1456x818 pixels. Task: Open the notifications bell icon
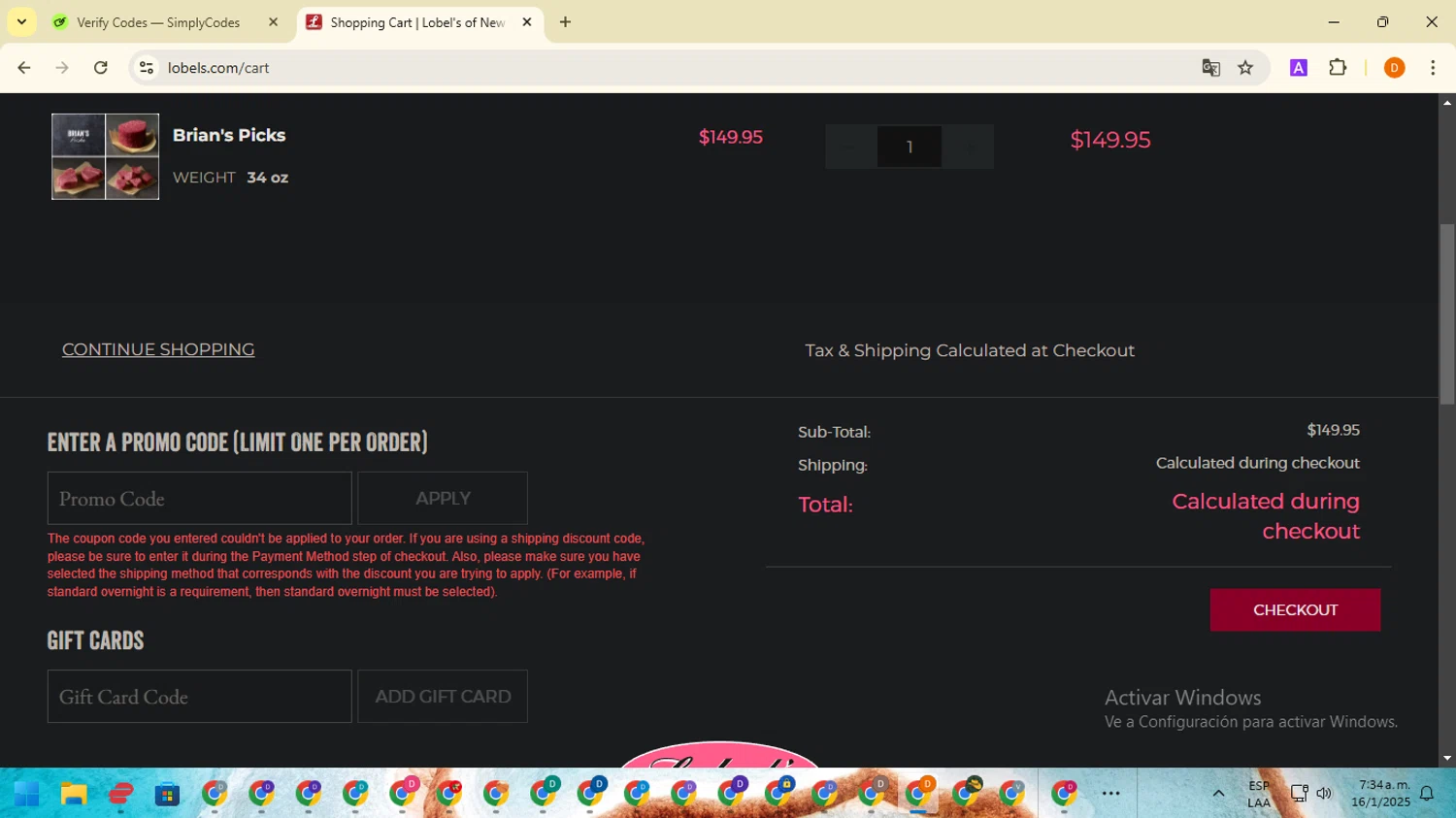click(x=1427, y=794)
